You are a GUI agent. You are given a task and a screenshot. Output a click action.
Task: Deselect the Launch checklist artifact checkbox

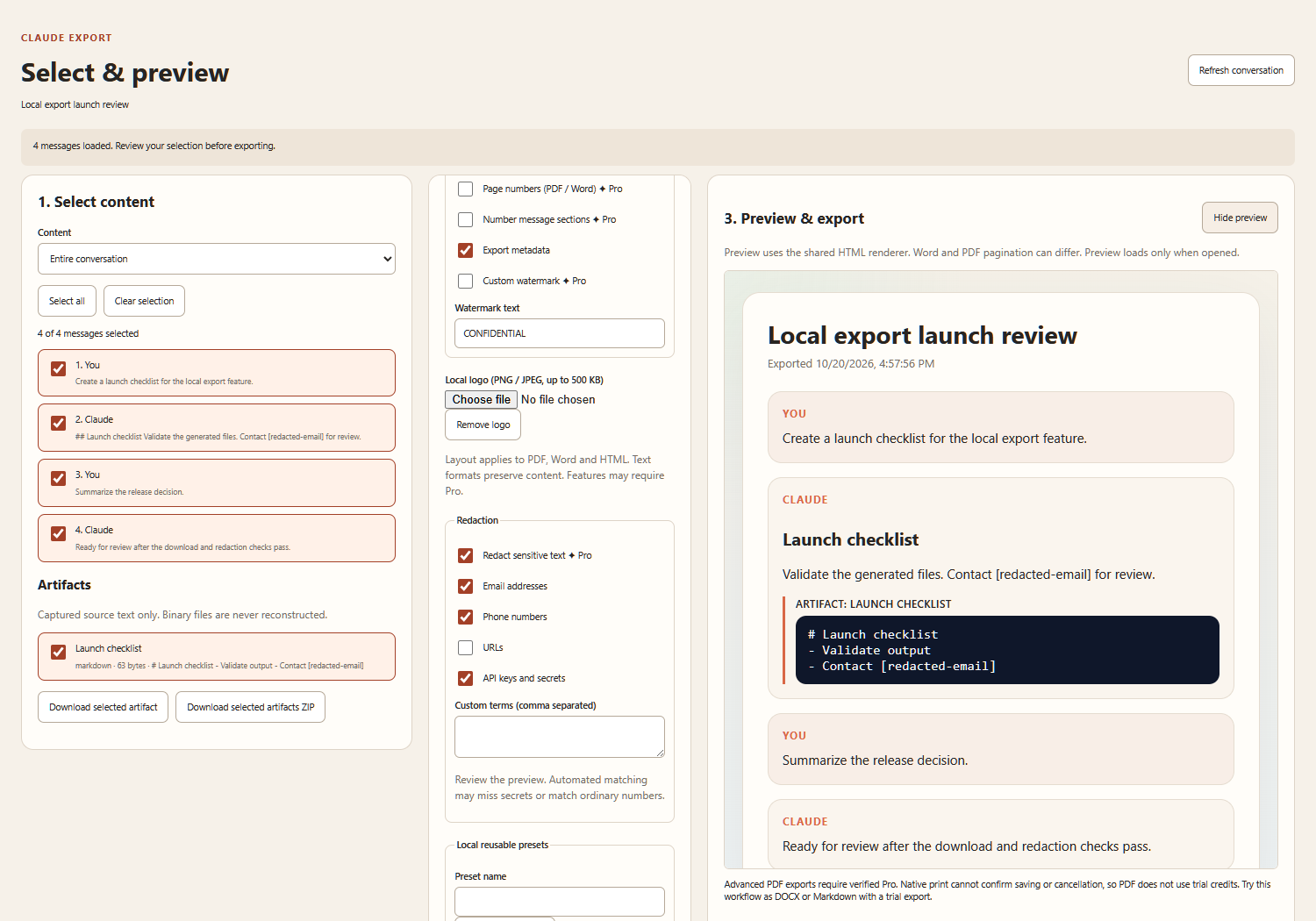pos(58,652)
